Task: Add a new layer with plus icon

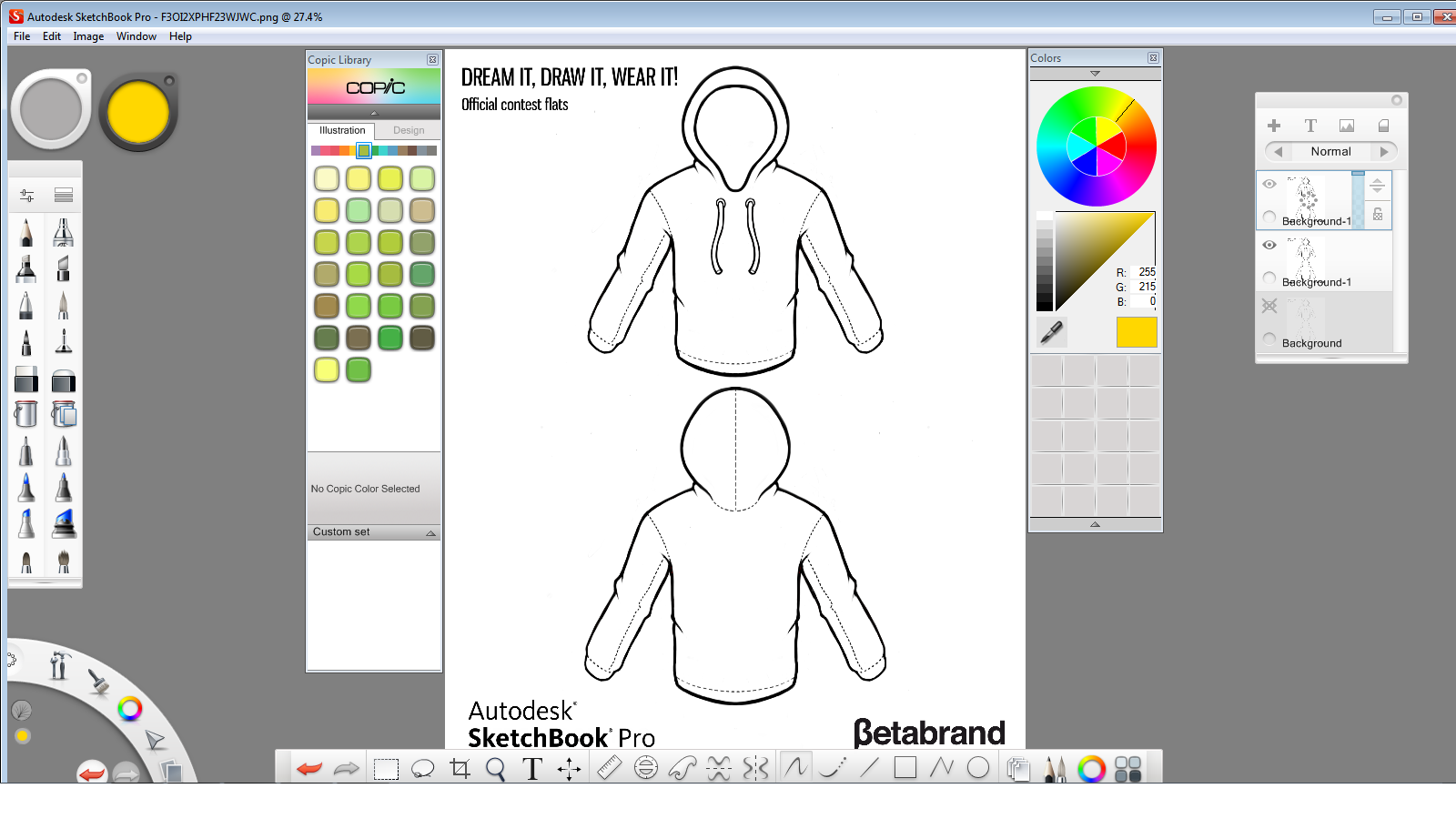Action: coord(1274,126)
